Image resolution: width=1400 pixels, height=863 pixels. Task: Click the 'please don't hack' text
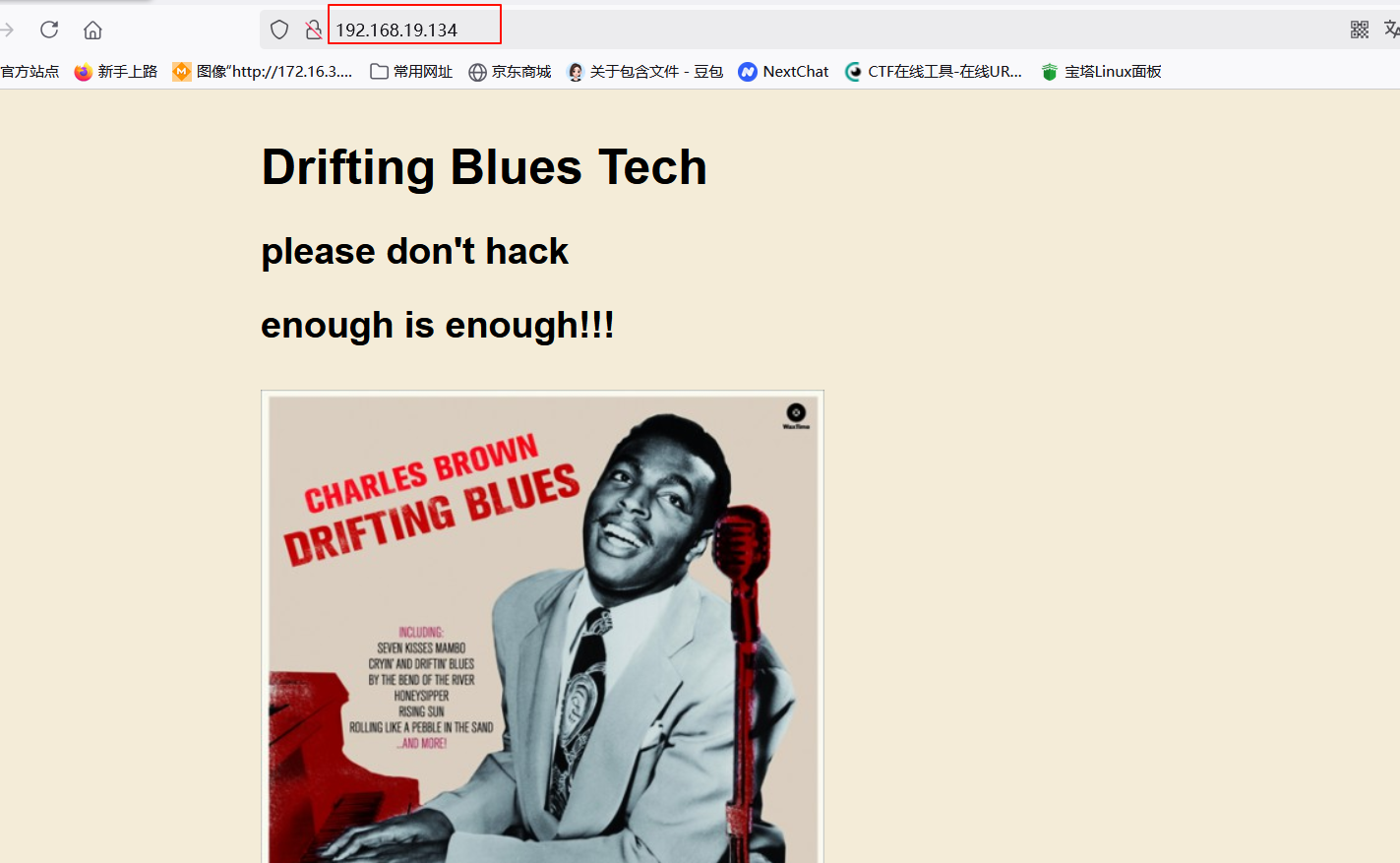(414, 252)
